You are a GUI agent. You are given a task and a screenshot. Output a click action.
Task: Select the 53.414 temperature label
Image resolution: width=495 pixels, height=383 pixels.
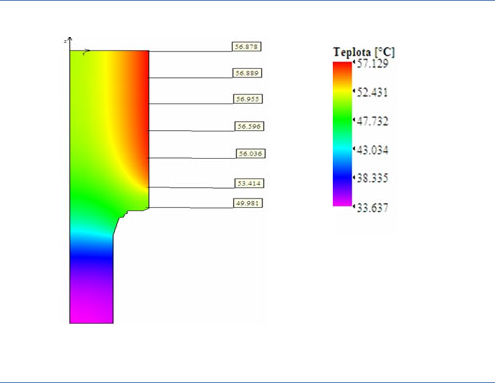(x=249, y=183)
